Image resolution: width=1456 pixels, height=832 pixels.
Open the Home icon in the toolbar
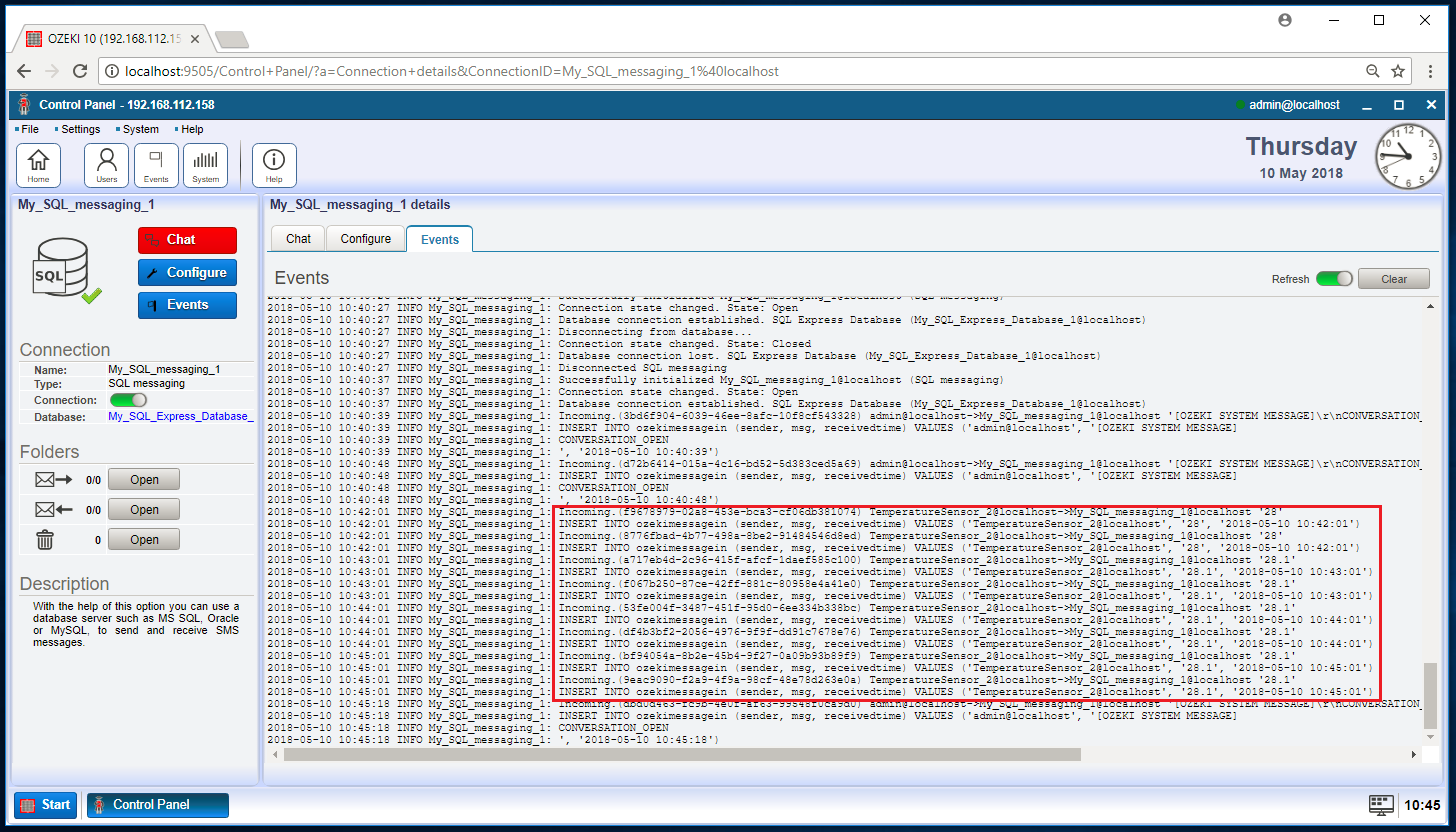click(38, 164)
